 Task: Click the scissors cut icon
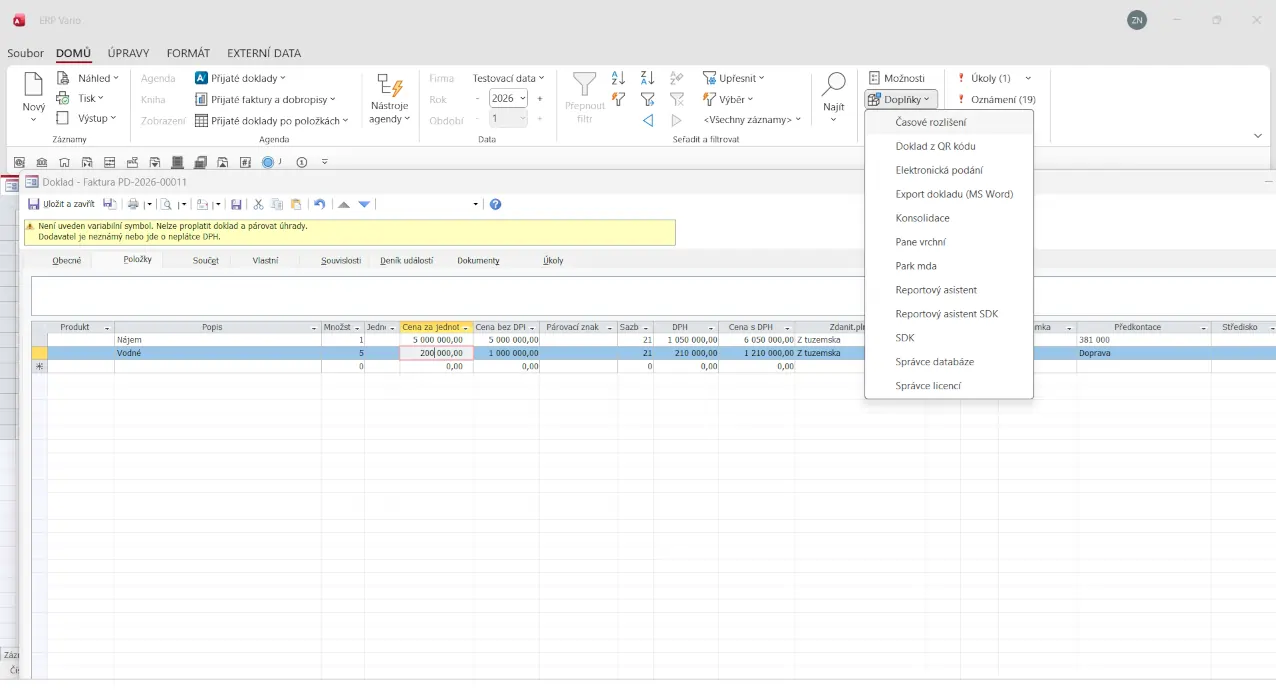[258, 204]
